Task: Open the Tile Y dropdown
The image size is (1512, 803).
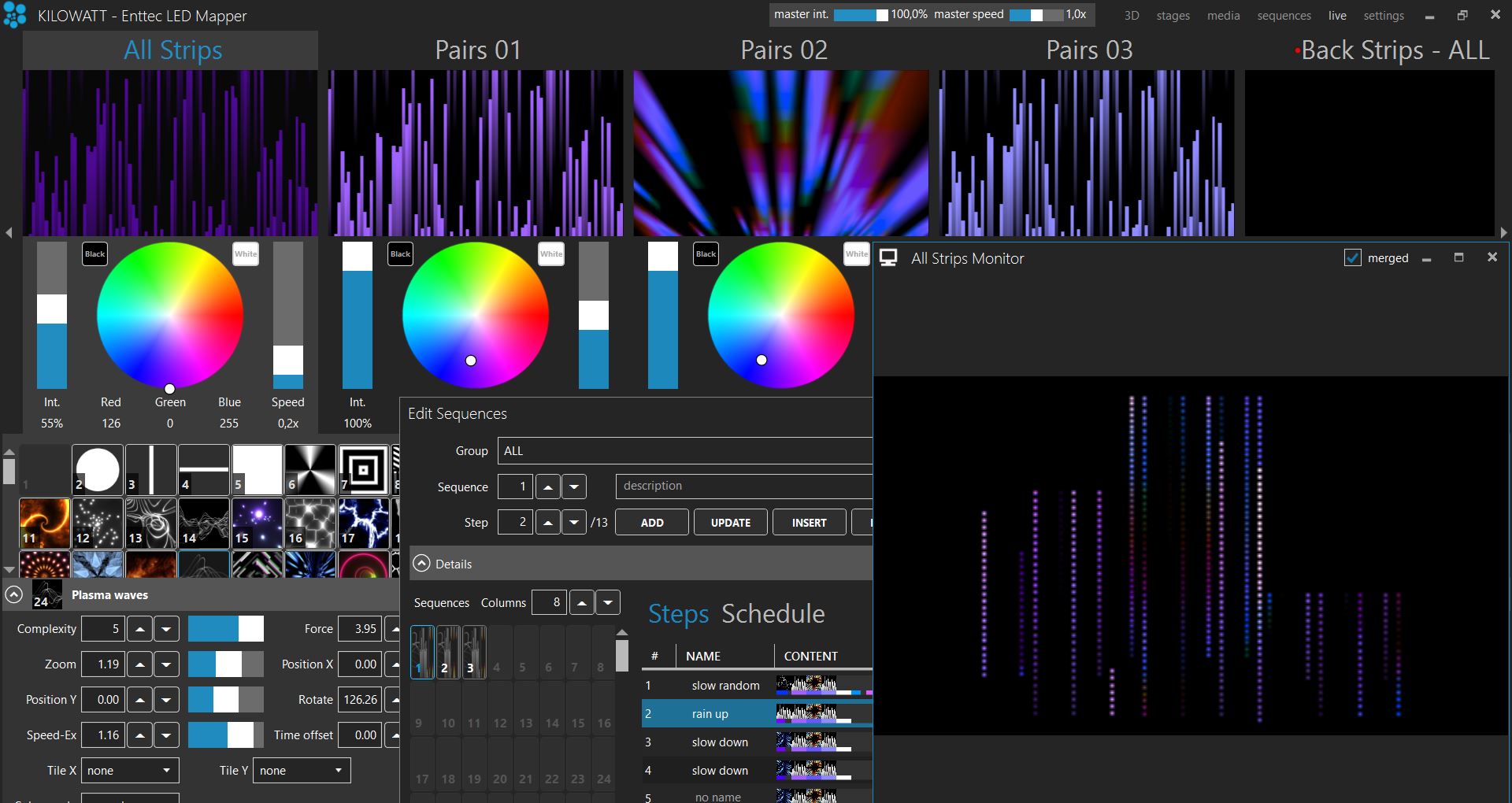Action: (302, 770)
